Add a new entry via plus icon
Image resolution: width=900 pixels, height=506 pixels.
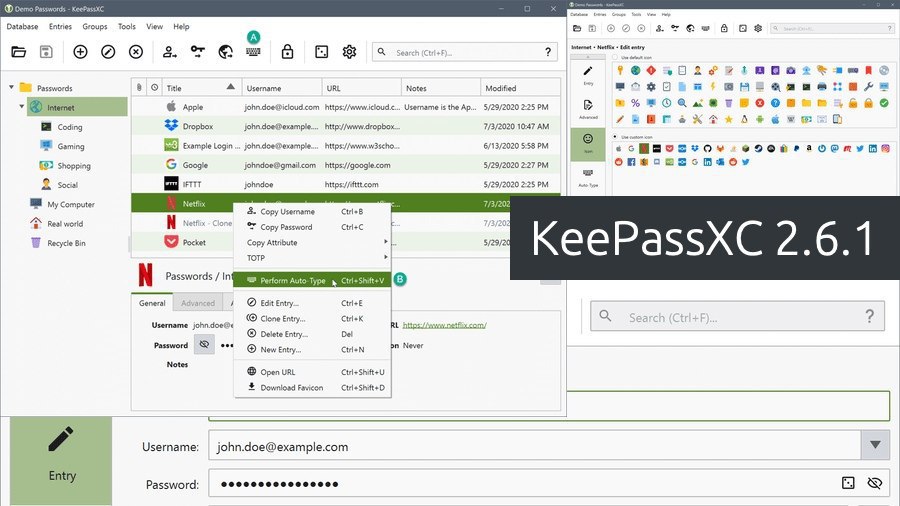(80, 52)
